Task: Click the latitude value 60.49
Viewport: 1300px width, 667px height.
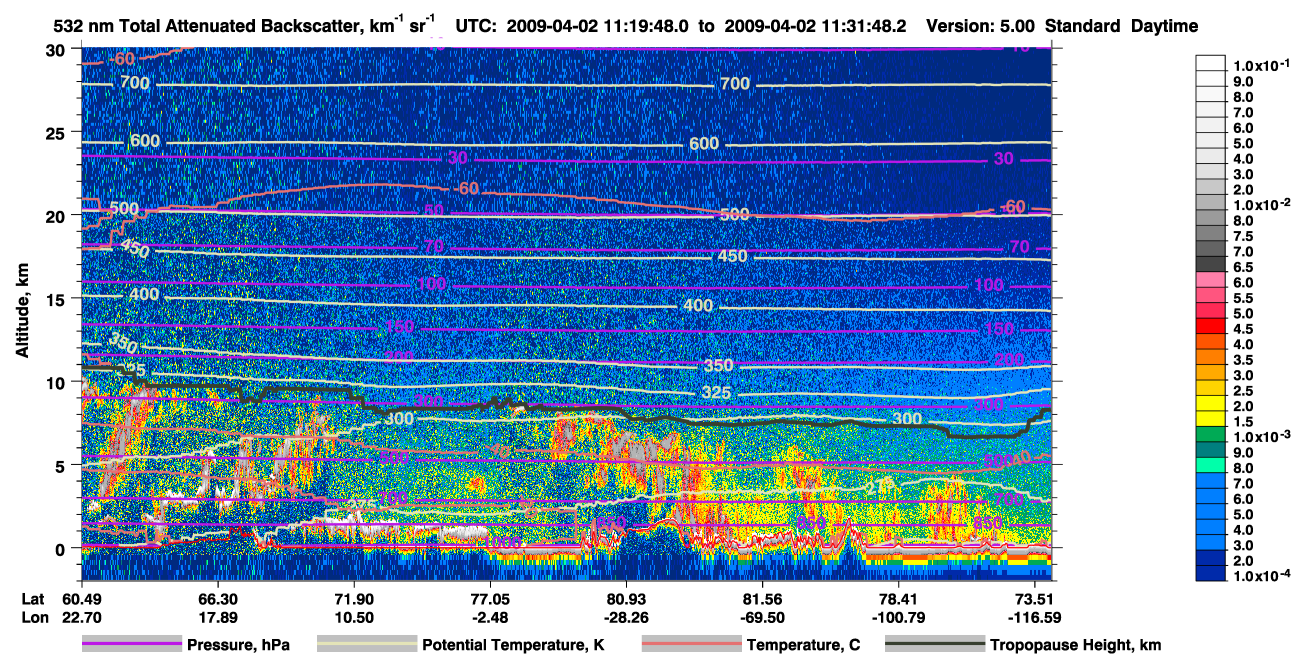Action: point(81,599)
